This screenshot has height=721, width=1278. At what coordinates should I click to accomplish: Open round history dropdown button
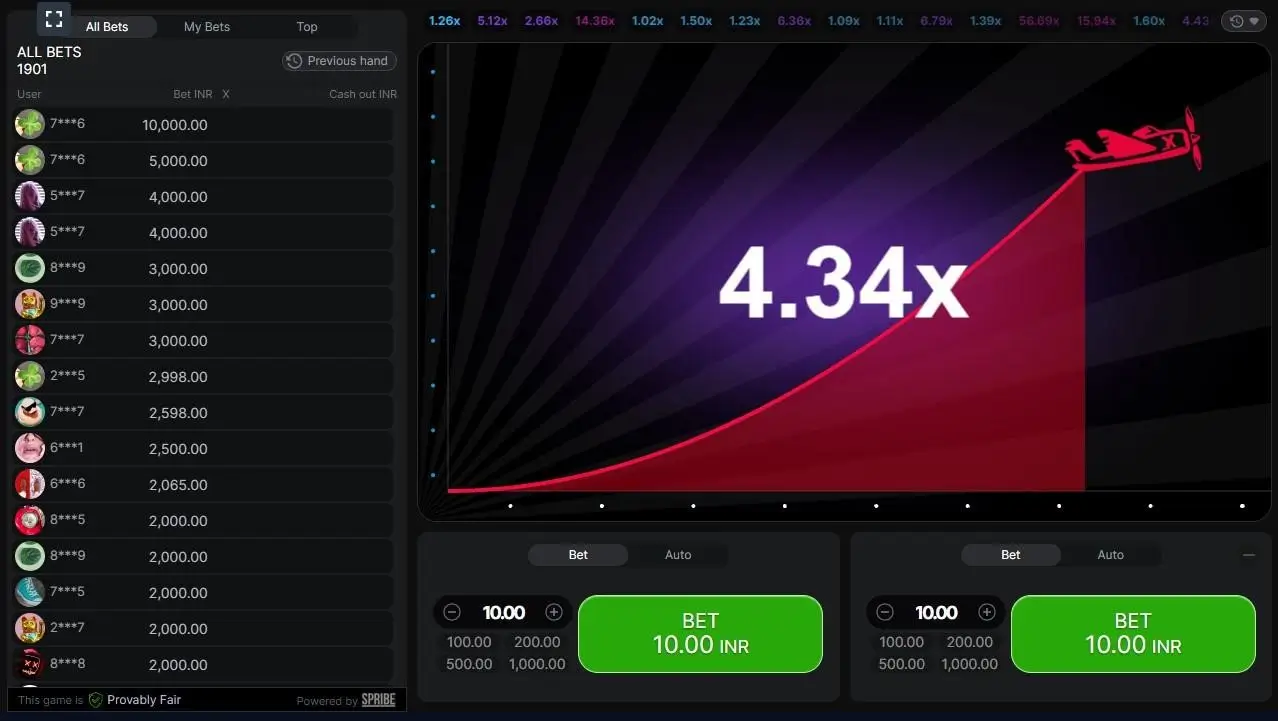pyautogui.click(x=1244, y=21)
